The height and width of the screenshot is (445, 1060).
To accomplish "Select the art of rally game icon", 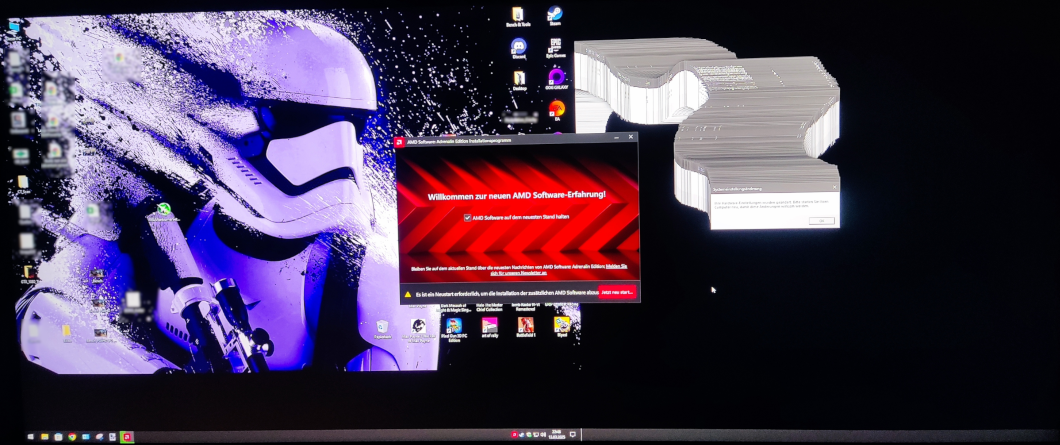I will point(489,328).
